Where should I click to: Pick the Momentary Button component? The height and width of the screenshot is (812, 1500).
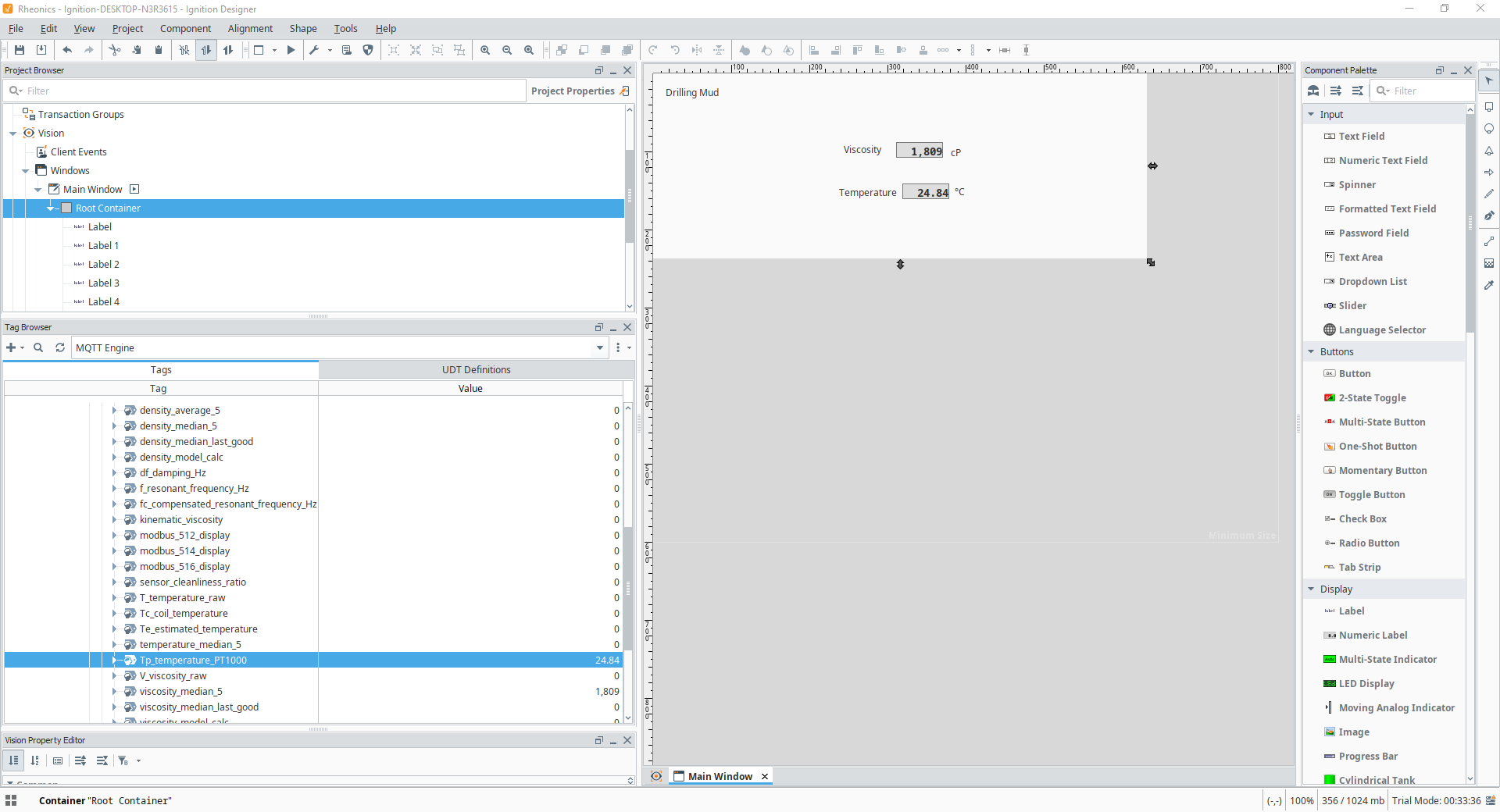pos(1383,470)
